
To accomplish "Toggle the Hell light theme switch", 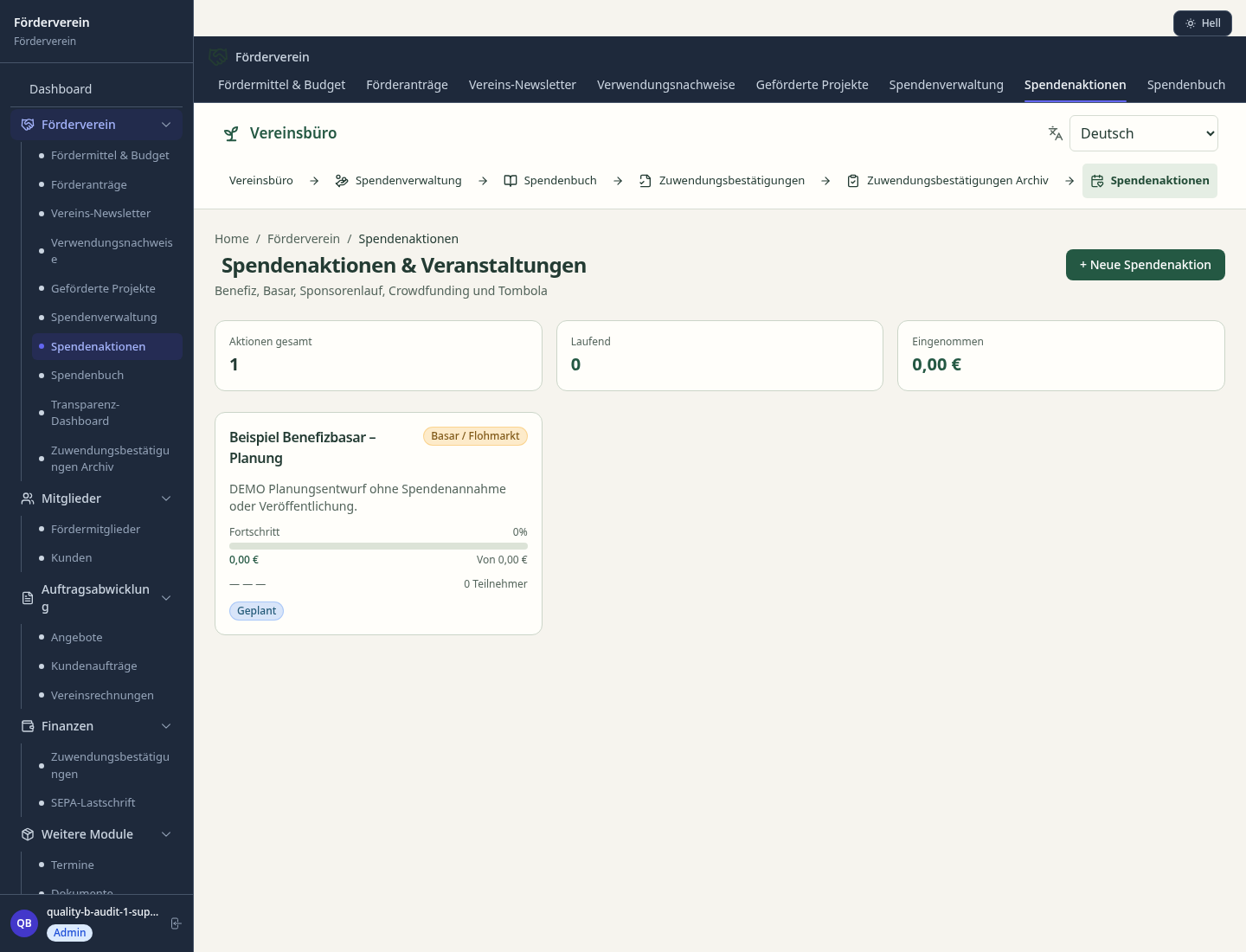I will [1203, 23].
